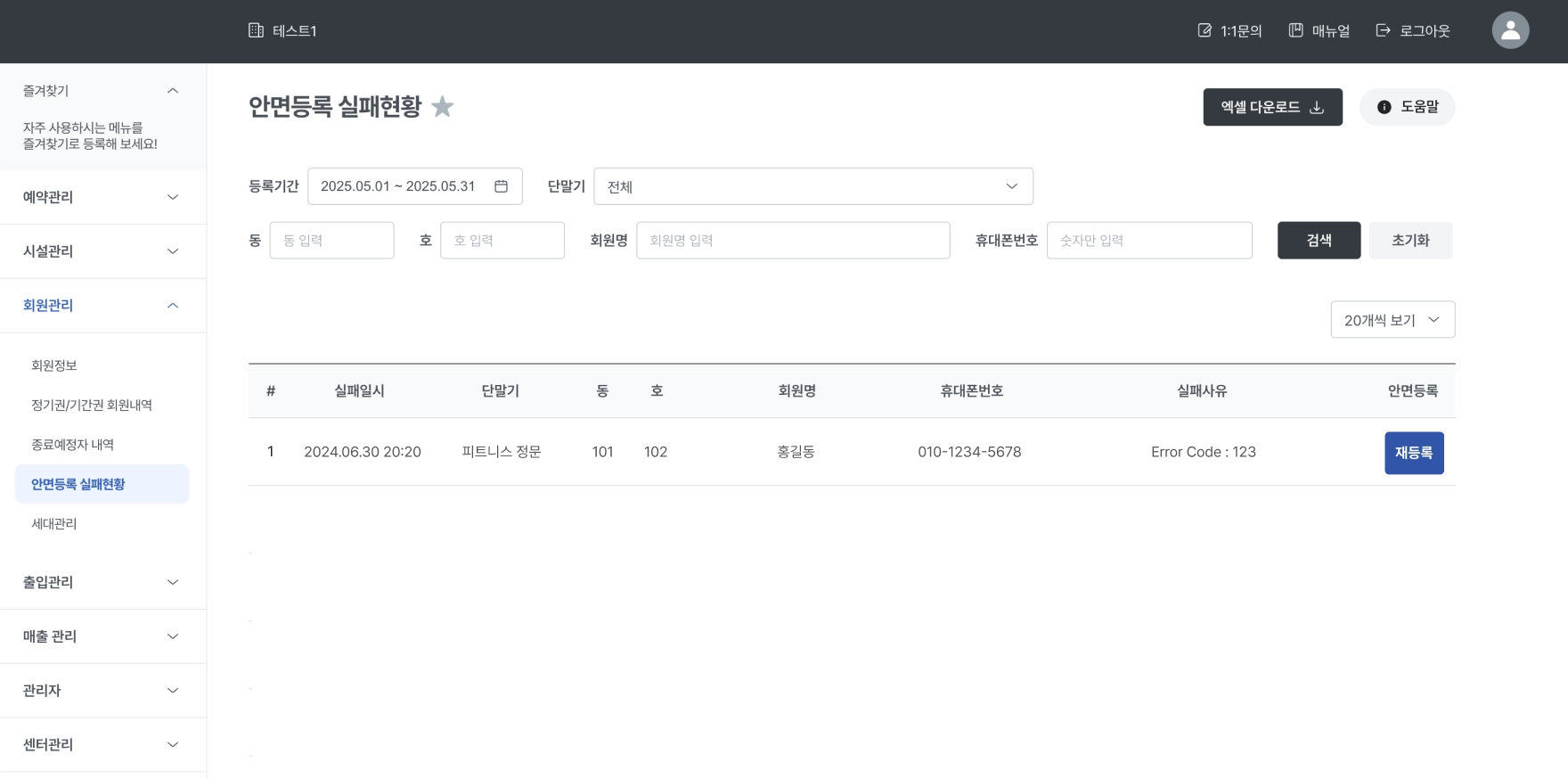1568x779 pixels.
Task: Click the building icon beside 테스트1
Action: (x=256, y=30)
